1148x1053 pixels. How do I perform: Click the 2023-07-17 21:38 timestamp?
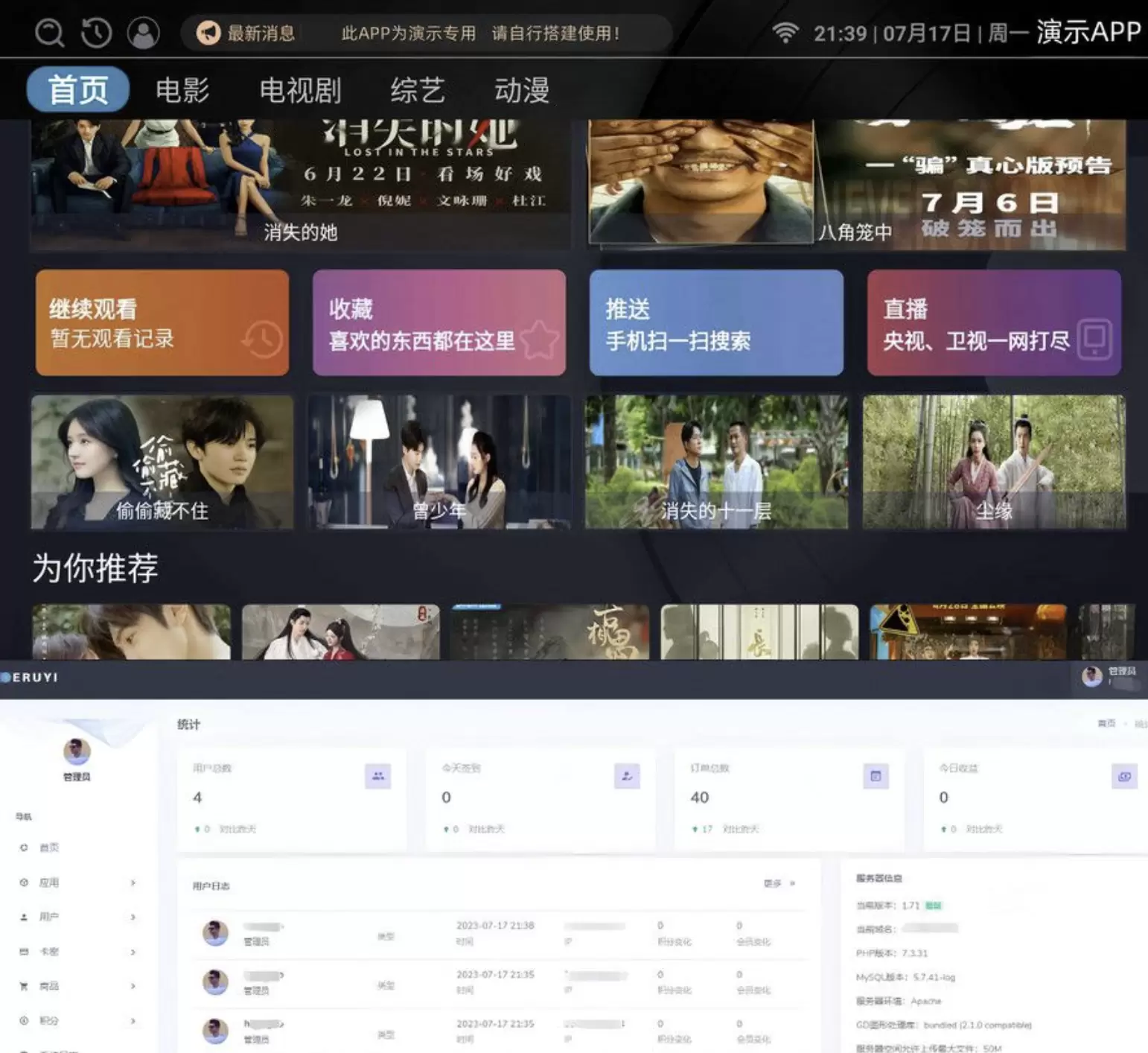click(495, 925)
